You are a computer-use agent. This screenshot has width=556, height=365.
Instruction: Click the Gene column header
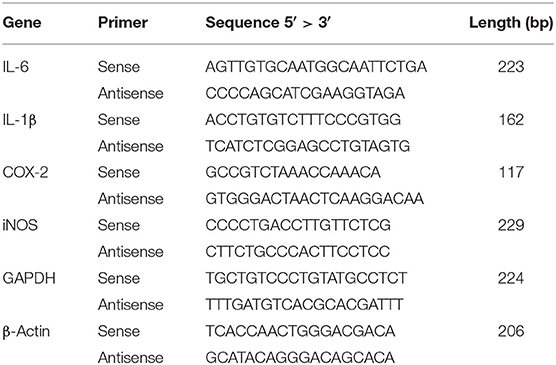(x=22, y=23)
